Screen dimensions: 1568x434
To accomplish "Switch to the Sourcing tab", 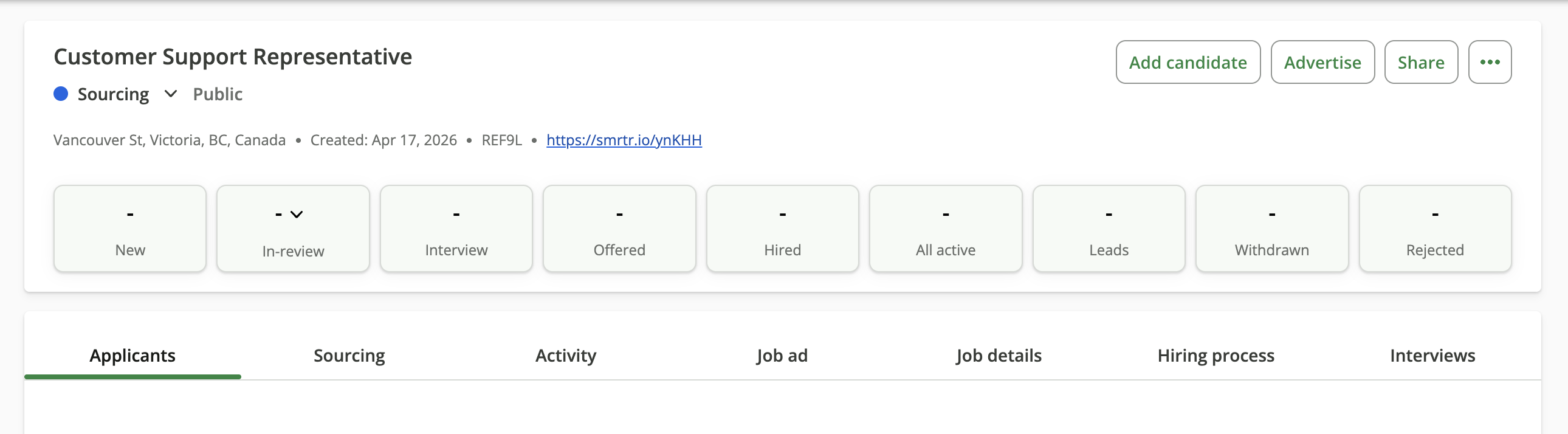I will (x=349, y=356).
